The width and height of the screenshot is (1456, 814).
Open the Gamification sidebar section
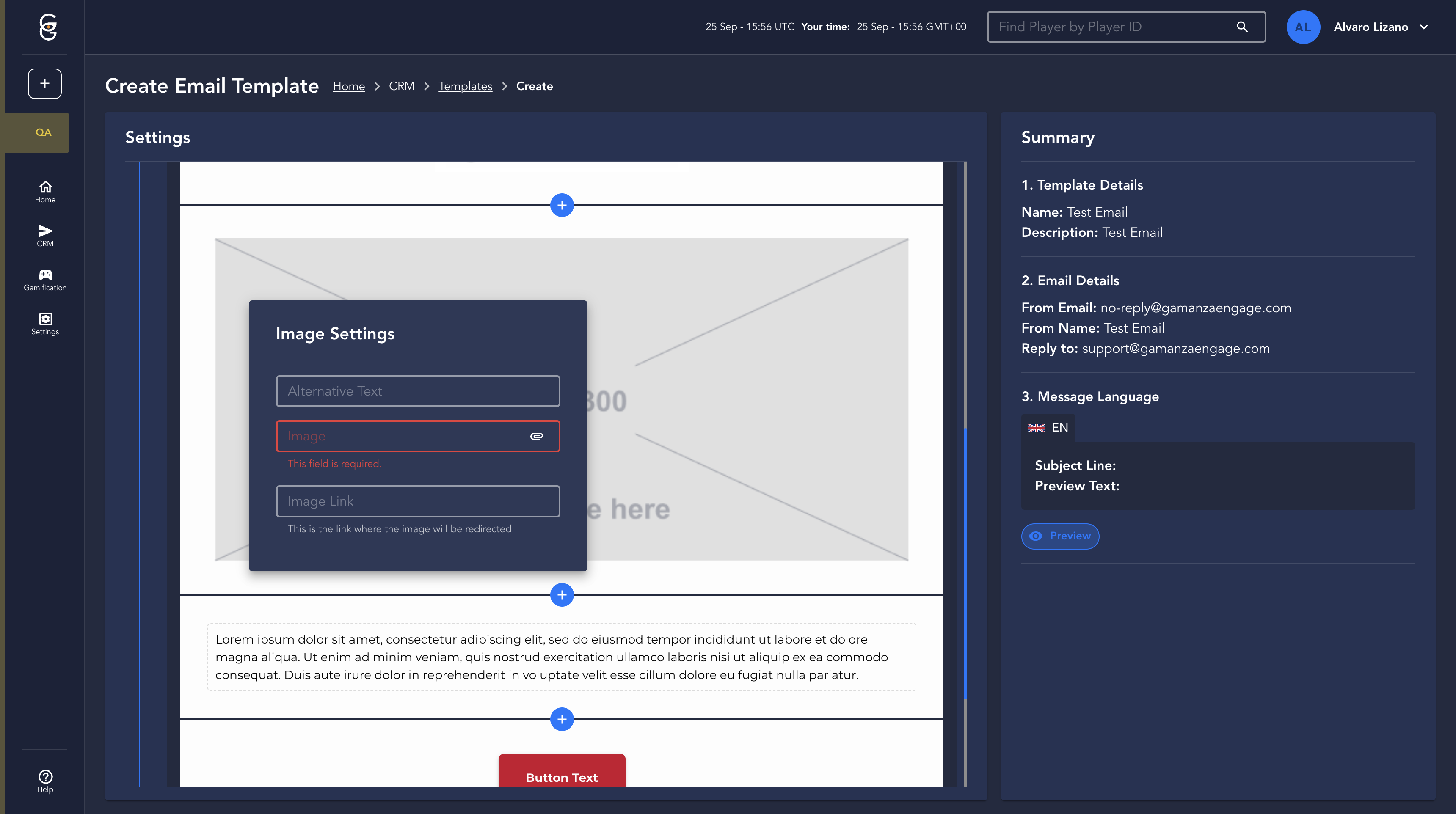(45, 280)
